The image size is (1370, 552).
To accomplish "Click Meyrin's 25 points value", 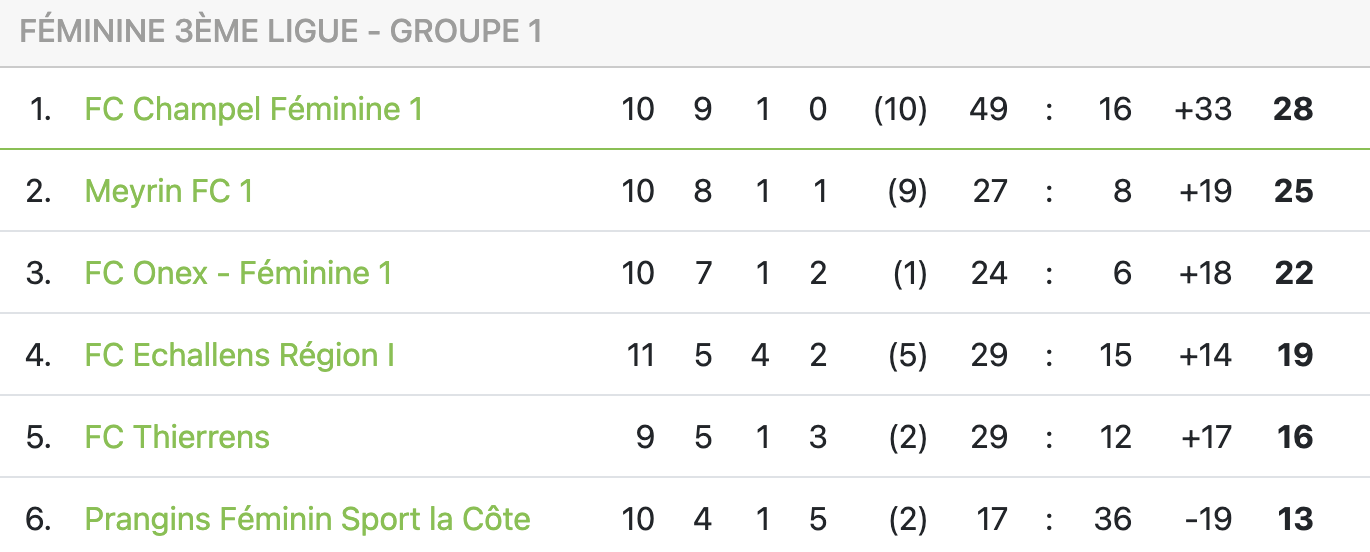I will pos(1293,191).
